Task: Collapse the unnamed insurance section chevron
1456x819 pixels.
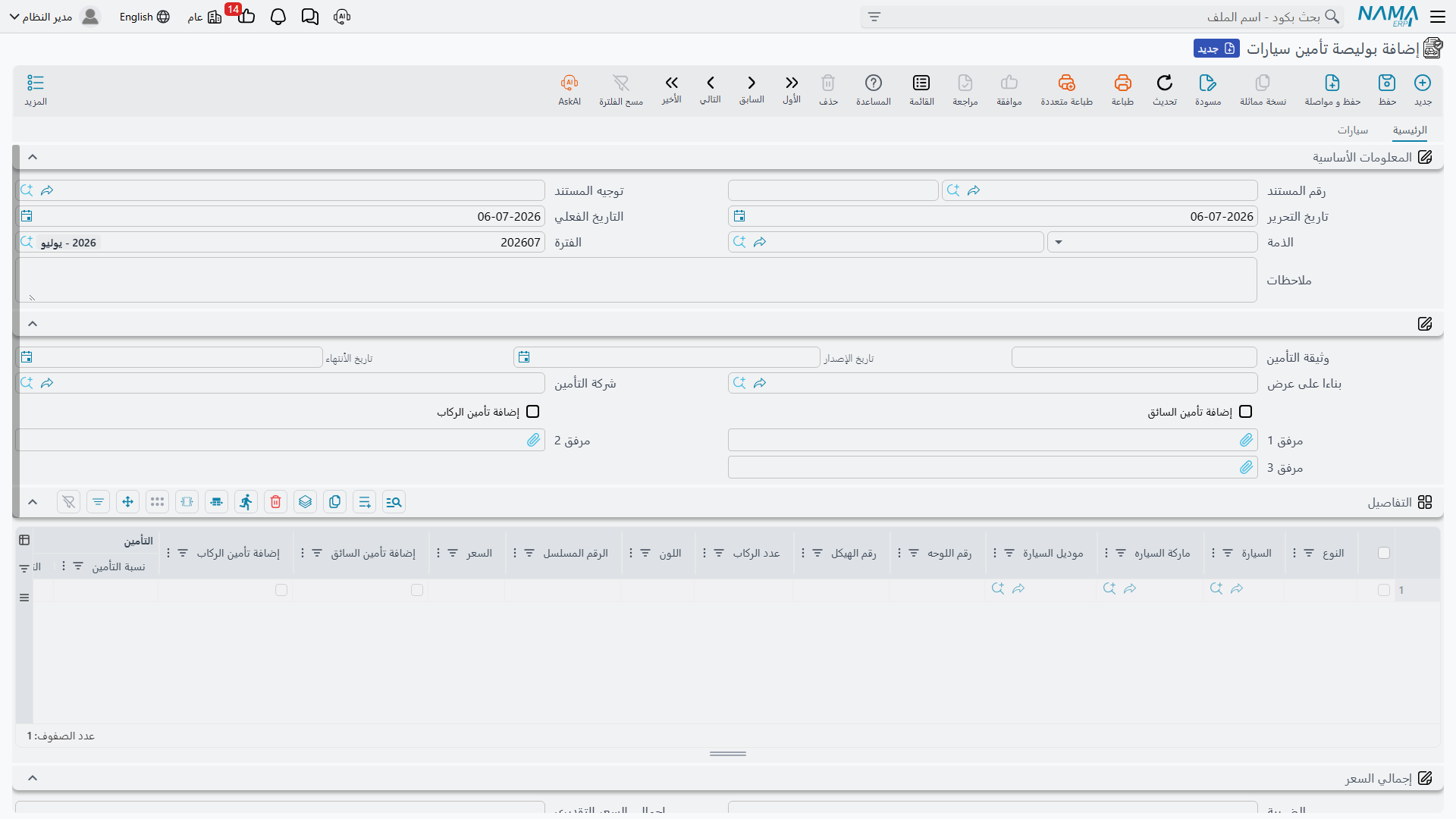Action: click(x=33, y=324)
